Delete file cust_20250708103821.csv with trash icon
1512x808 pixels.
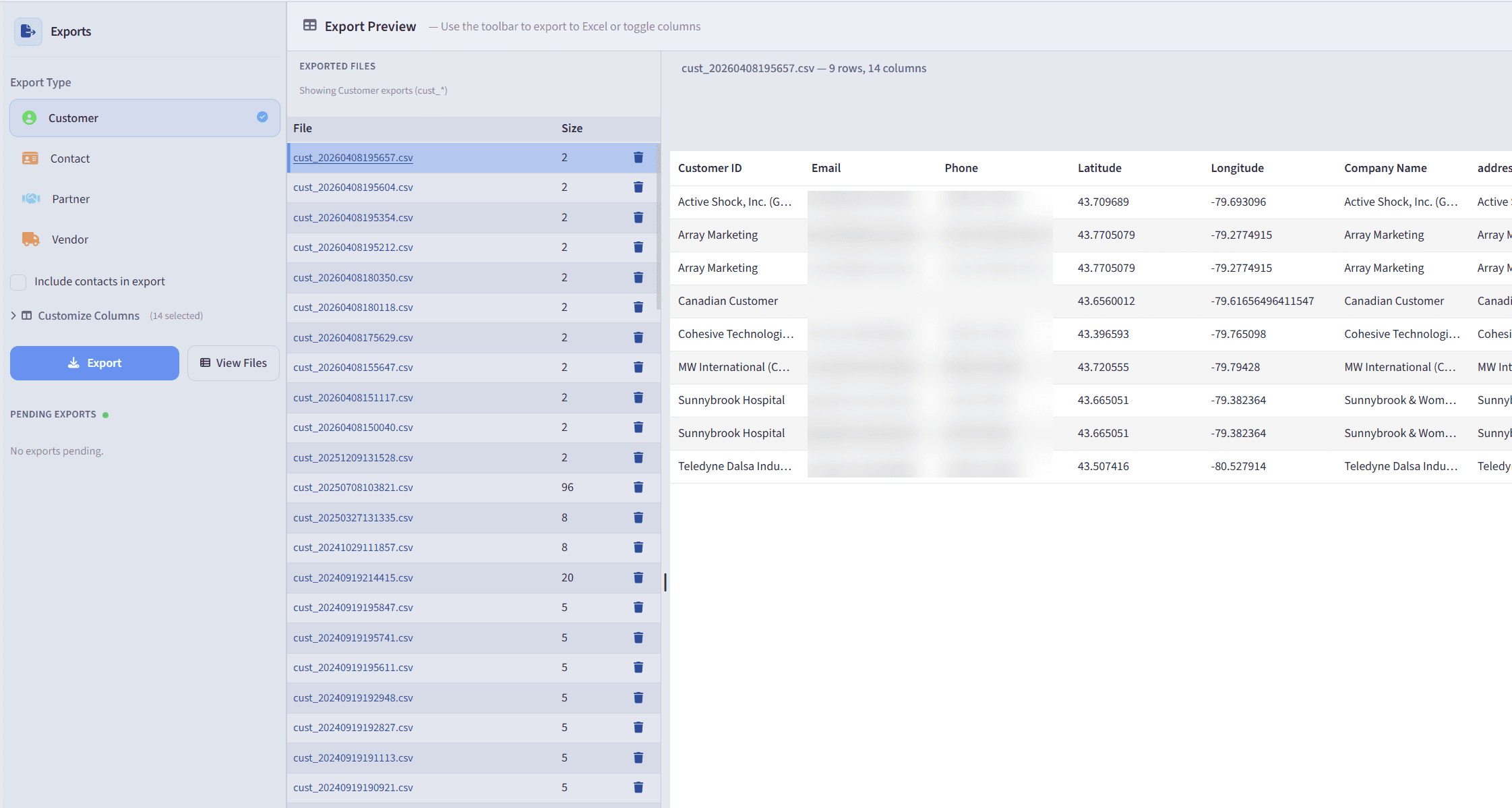[x=638, y=487]
